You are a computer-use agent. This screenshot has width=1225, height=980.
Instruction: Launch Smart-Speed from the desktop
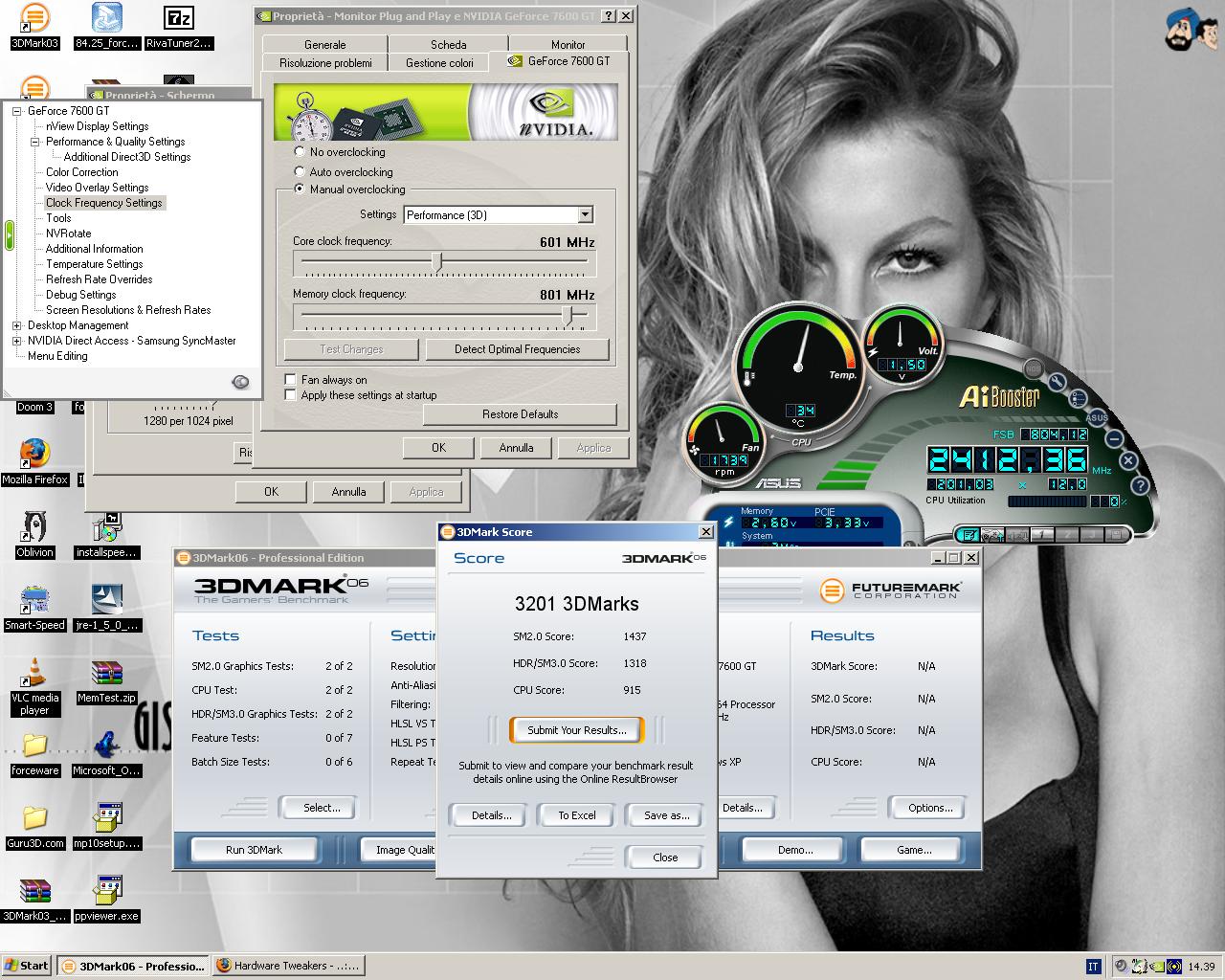pyautogui.click(x=34, y=607)
